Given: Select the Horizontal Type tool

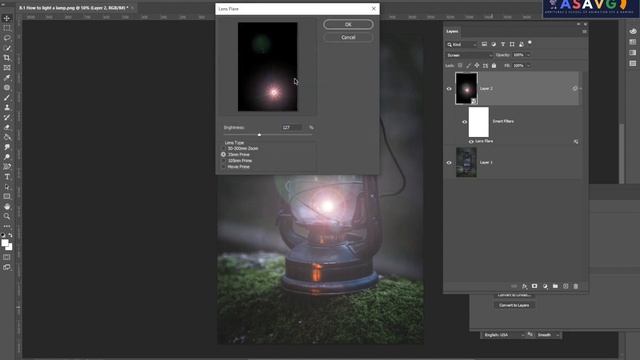Looking at the screenshot, I should [x=7, y=177].
